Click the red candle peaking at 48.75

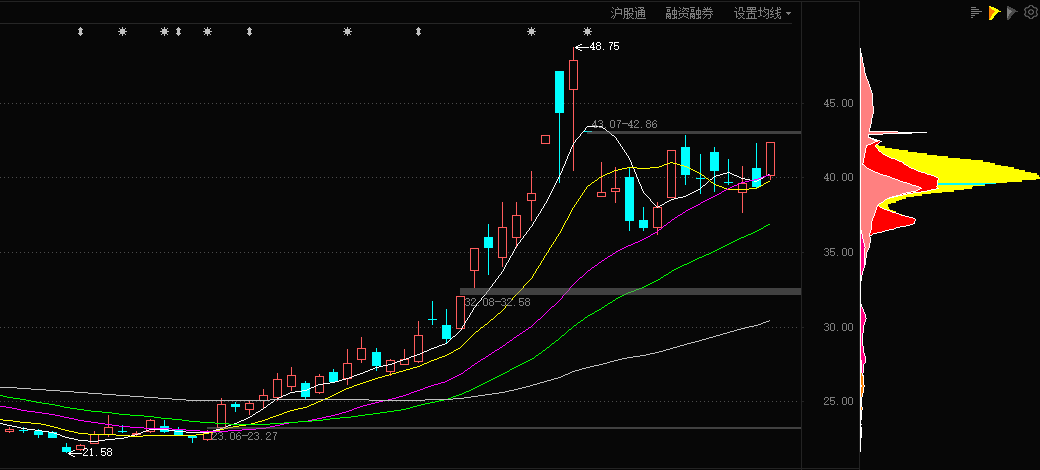click(x=573, y=75)
